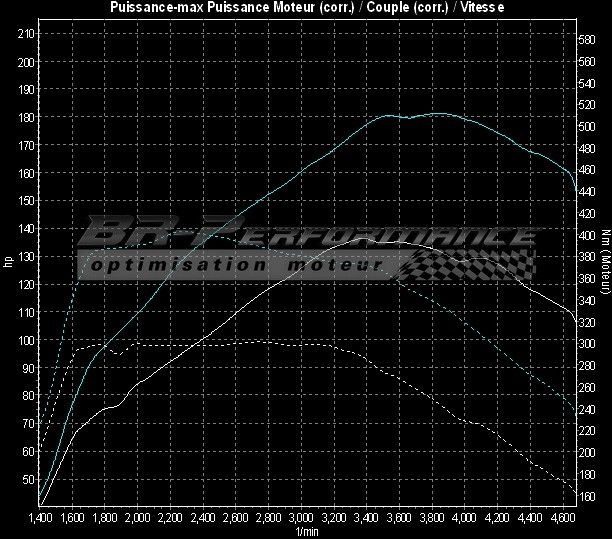Click the 1,400 rpm tick label

click(x=41, y=518)
